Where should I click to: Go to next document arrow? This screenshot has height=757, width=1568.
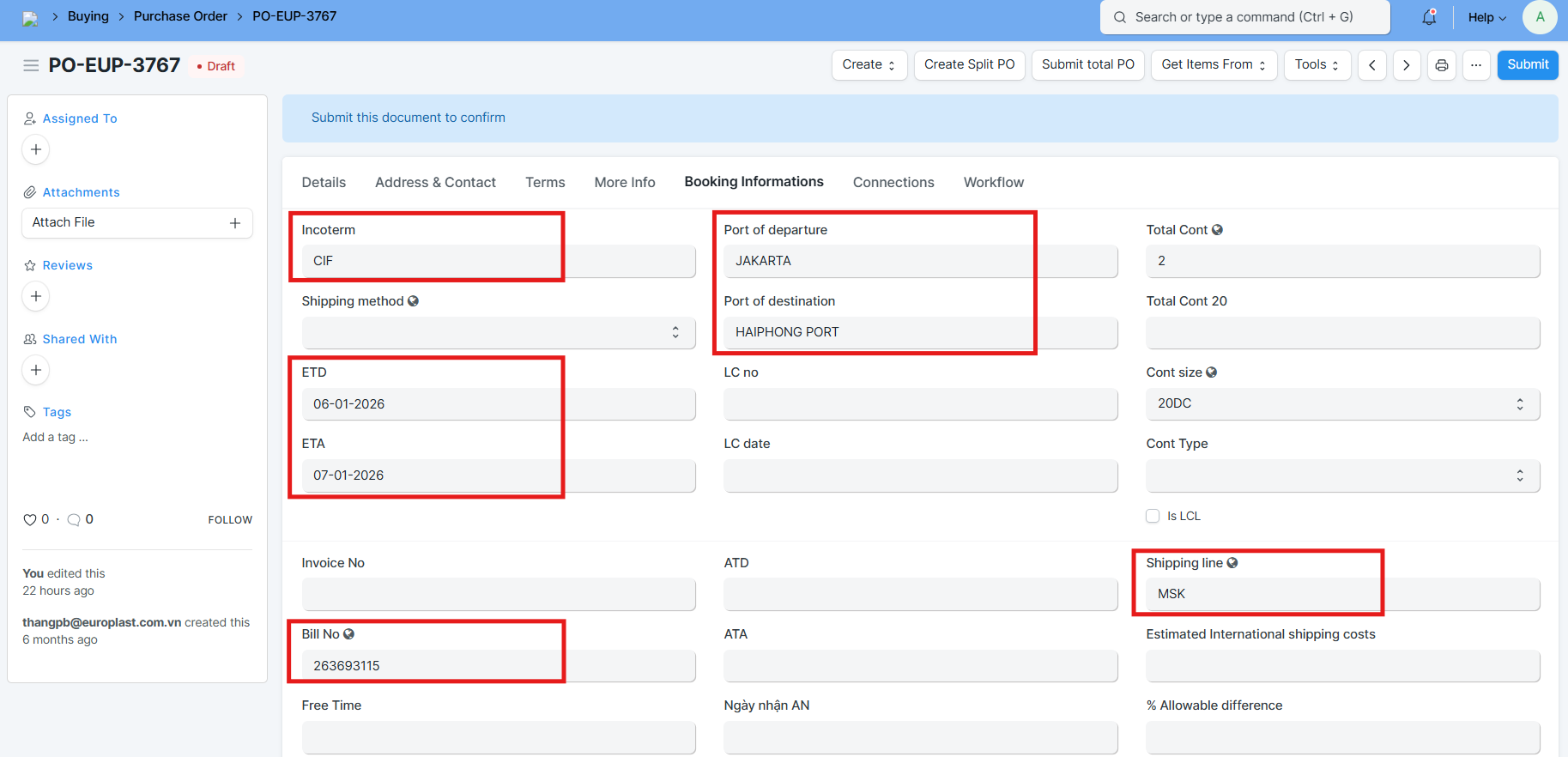(1407, 65)
